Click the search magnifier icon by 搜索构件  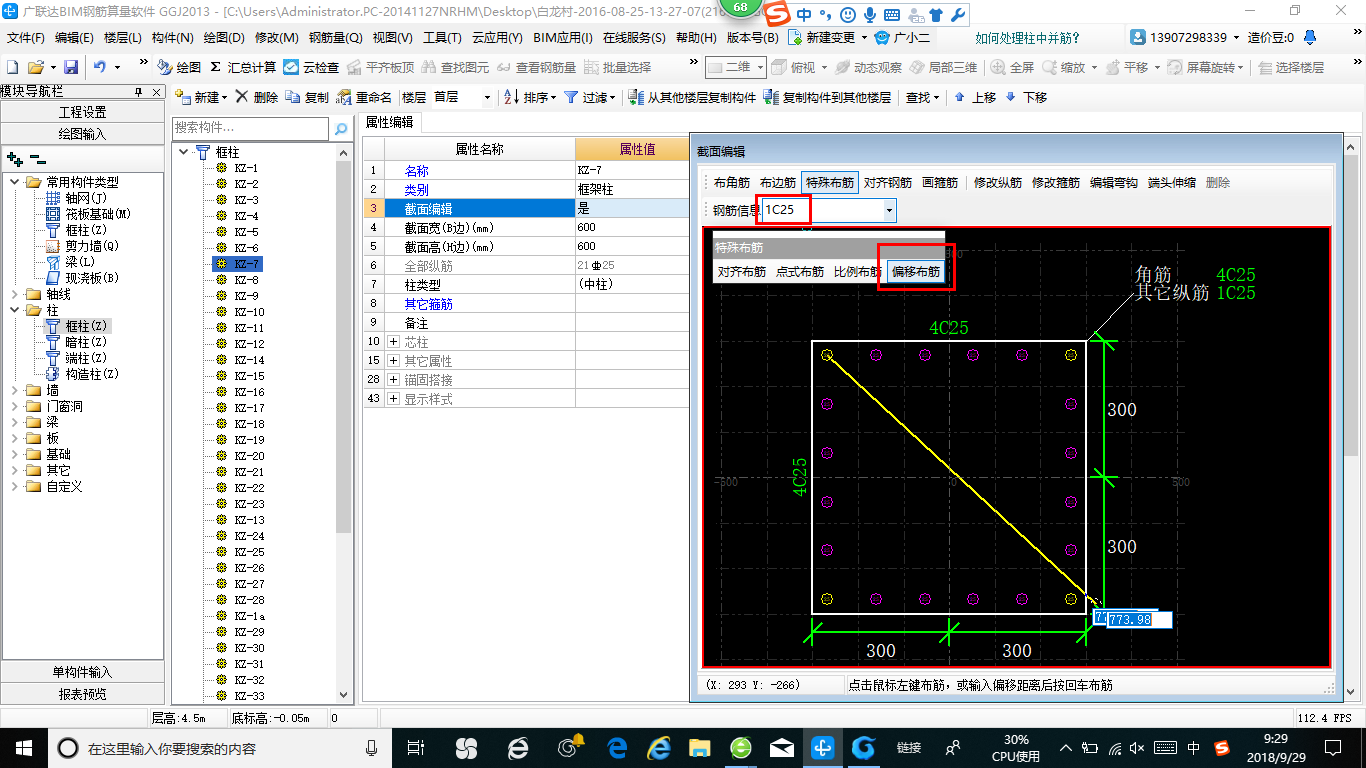pyautogui.click(x=341, y=128)
